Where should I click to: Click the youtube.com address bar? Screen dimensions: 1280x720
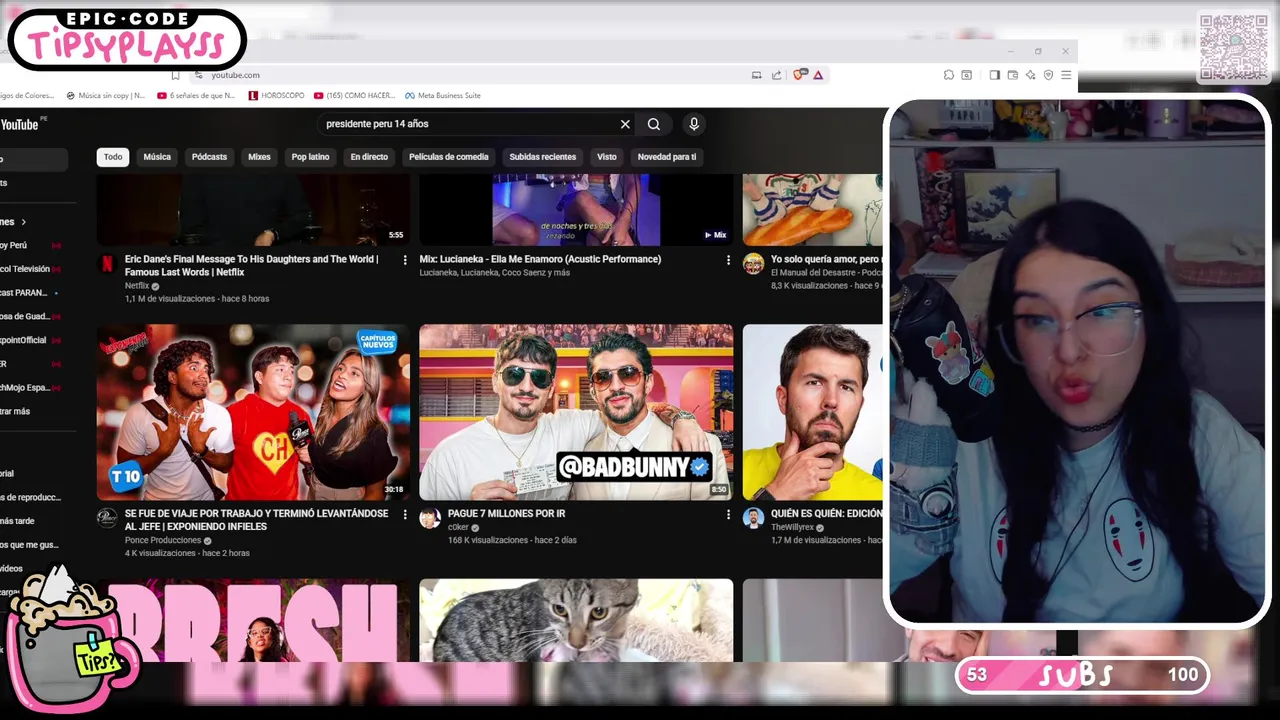470,75
